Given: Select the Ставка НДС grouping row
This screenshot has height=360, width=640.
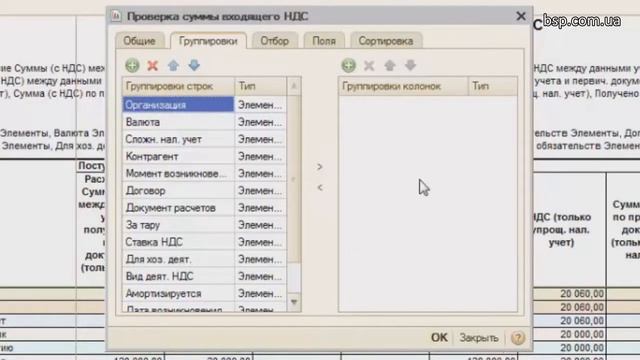Looking at the screenshot, I should [x=178, y=242].
